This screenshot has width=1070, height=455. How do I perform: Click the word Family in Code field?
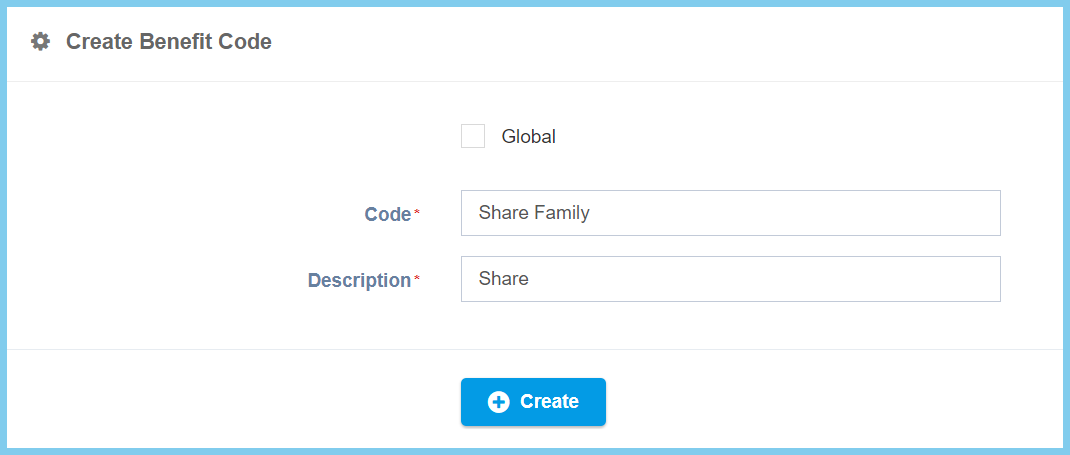562,213
